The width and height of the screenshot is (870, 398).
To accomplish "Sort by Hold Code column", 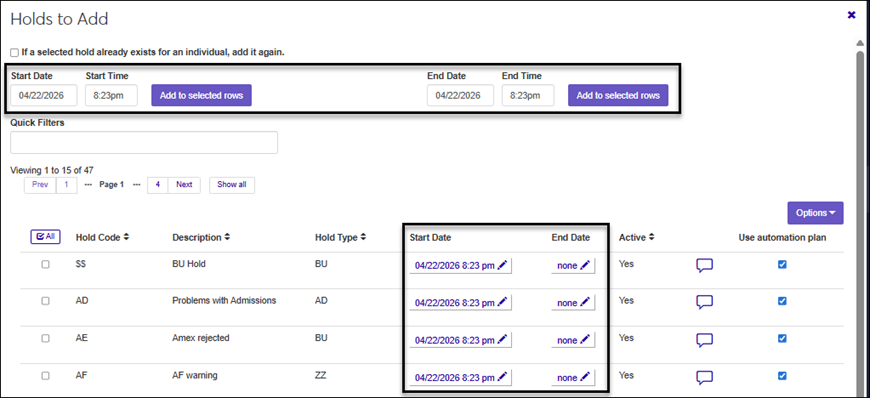I will click(103, 237).
